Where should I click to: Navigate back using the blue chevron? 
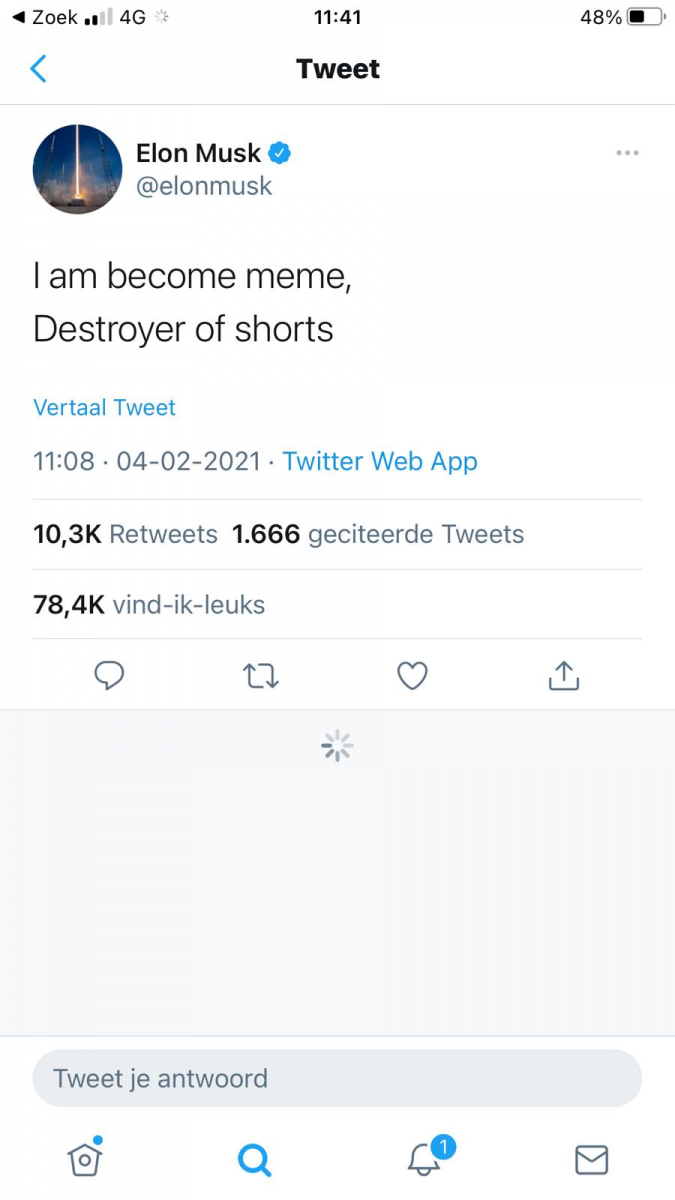click(x=38, y=68)
